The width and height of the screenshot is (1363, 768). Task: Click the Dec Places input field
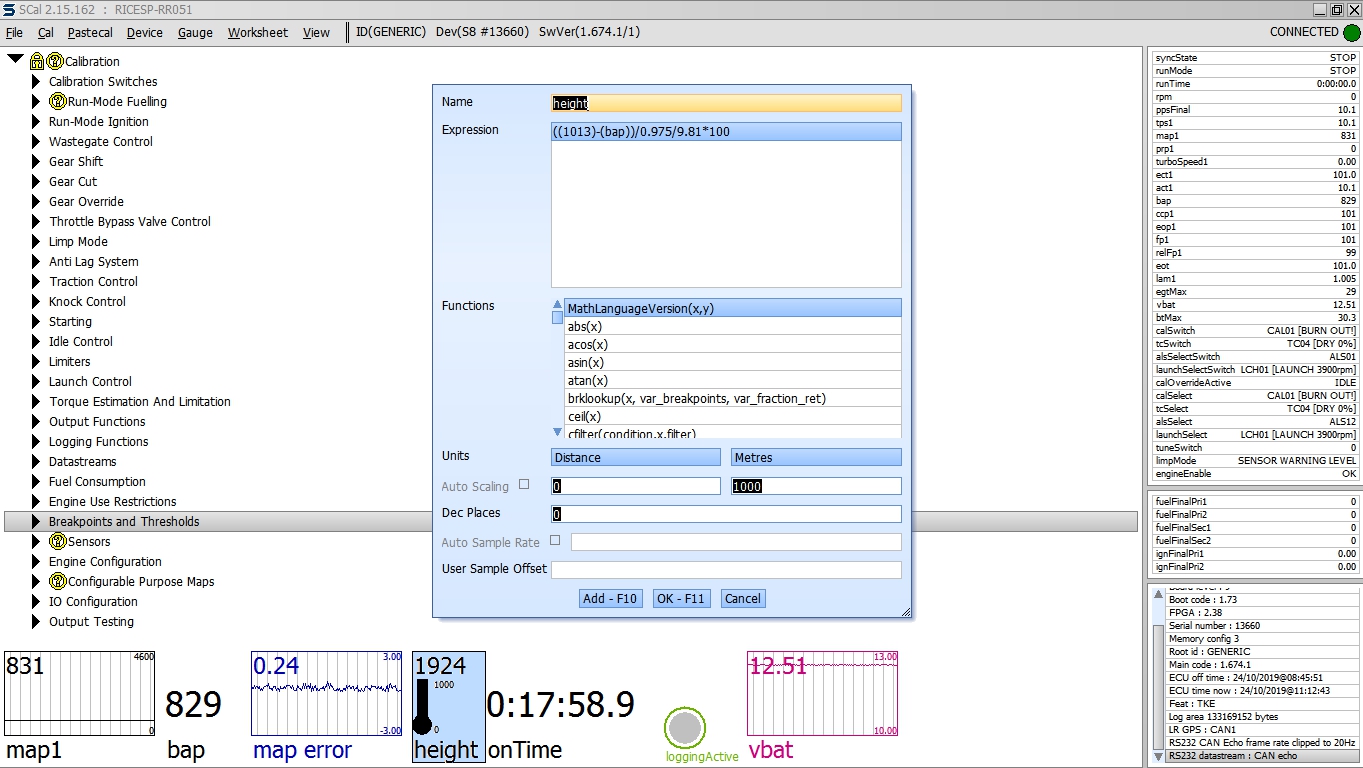point(726,514)
